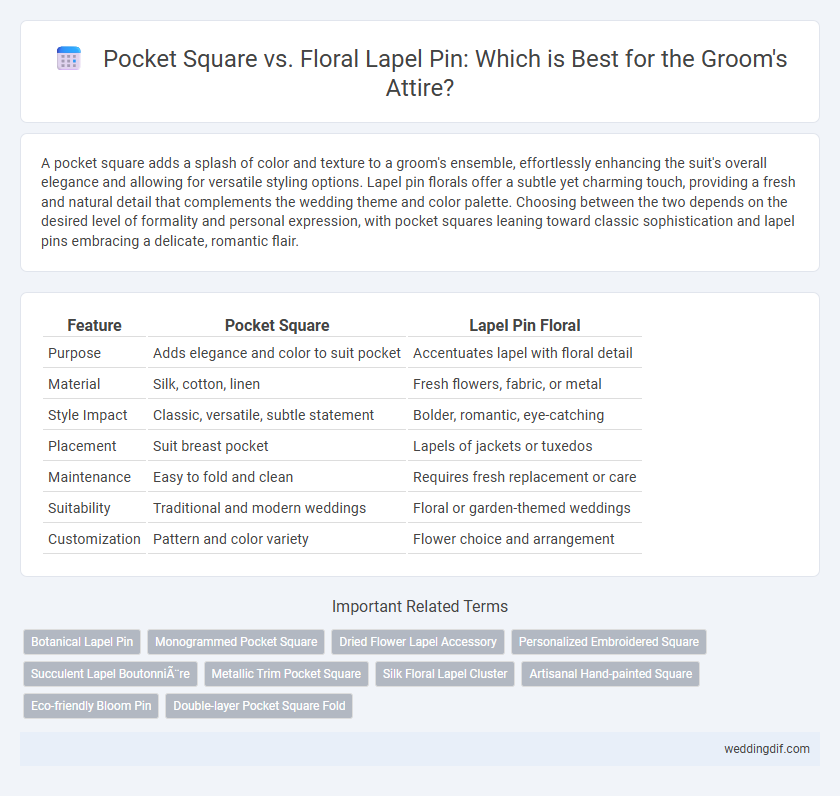Open the Silk Floral Lapel Cluster tag

pos(445,674)
